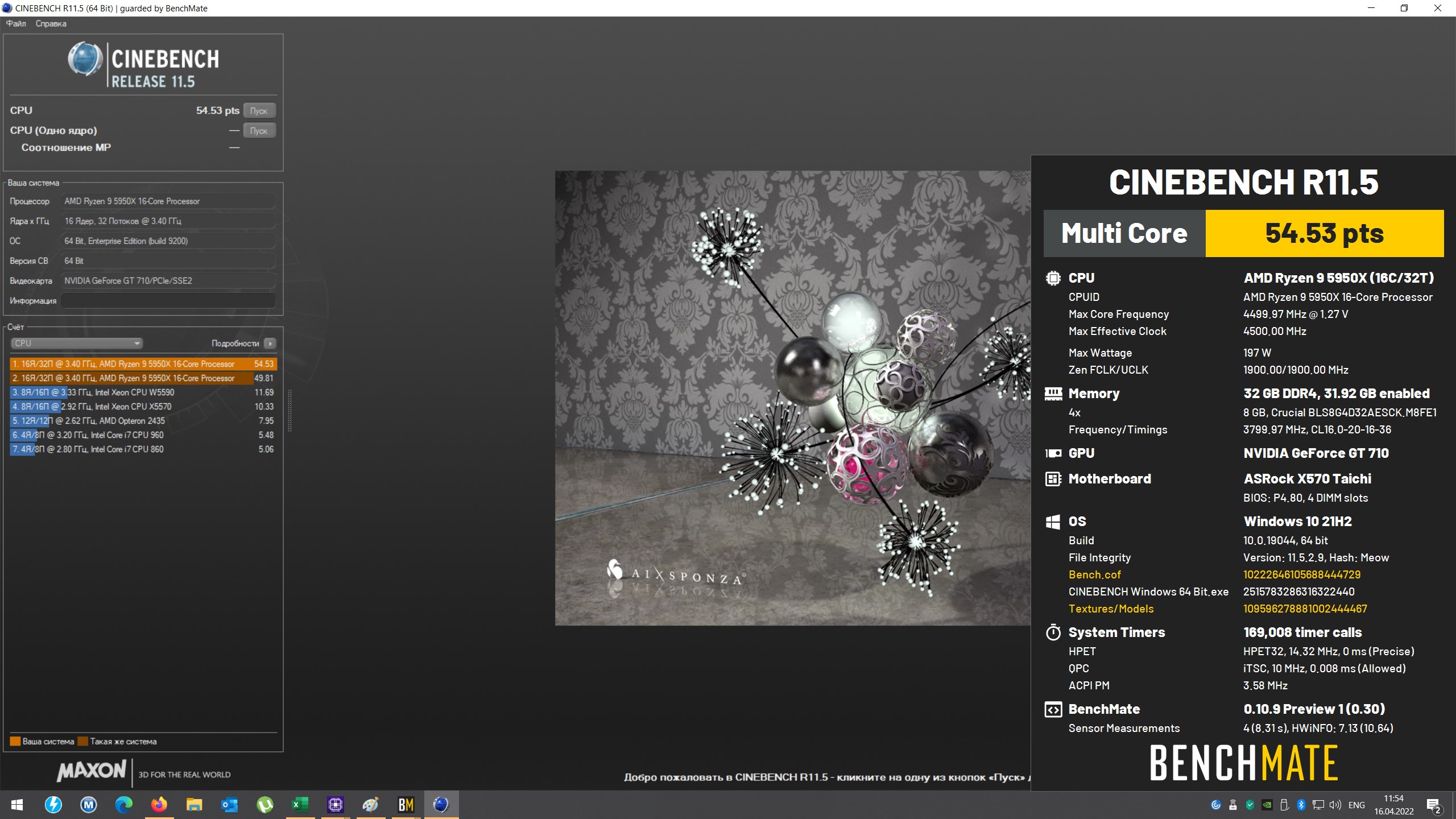Expand details with the Подробности arrow button
The height and width of the screenshot is (819, 1456).
pos(271,343)
